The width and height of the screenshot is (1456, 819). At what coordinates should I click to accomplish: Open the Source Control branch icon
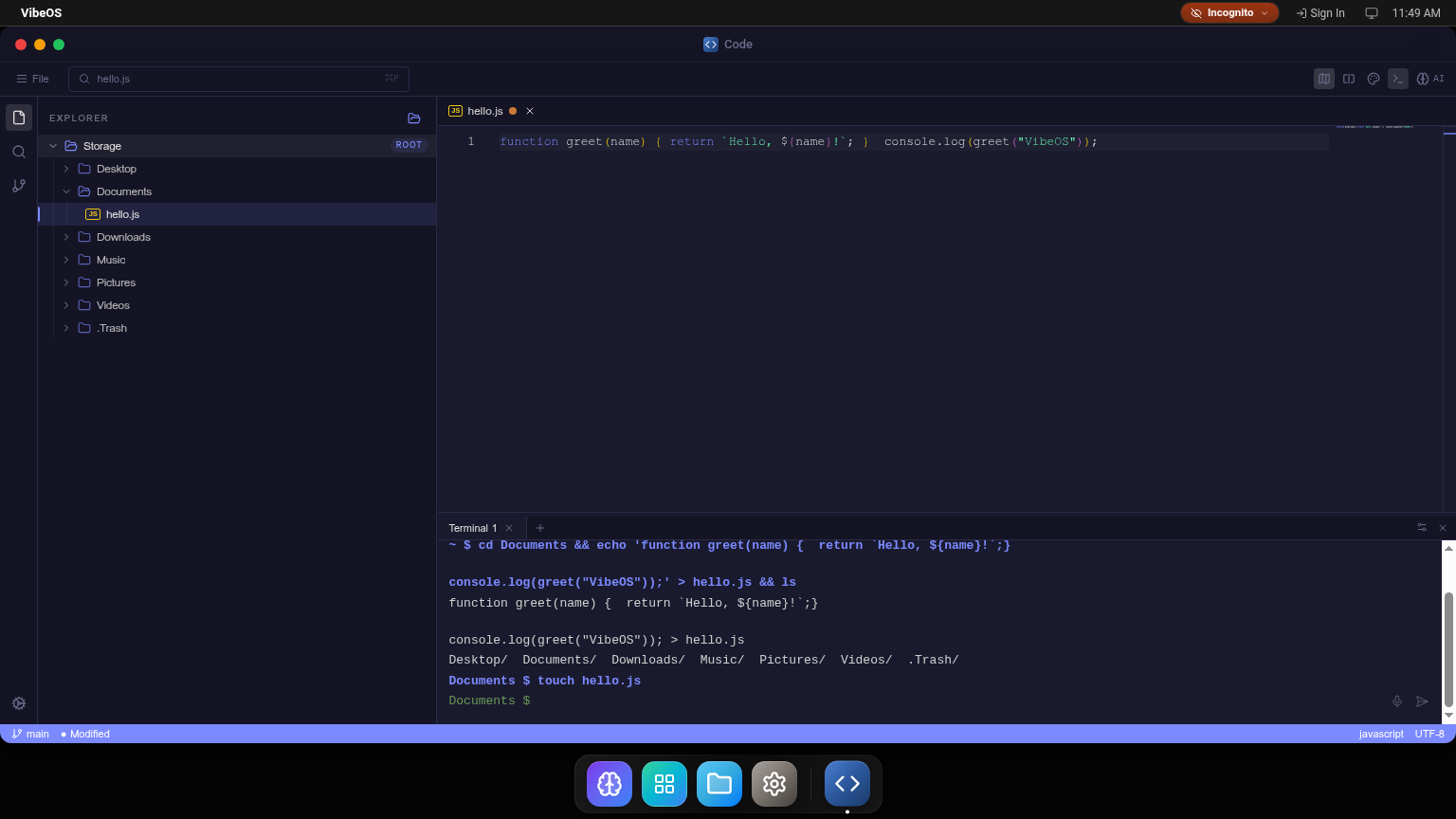19,186
